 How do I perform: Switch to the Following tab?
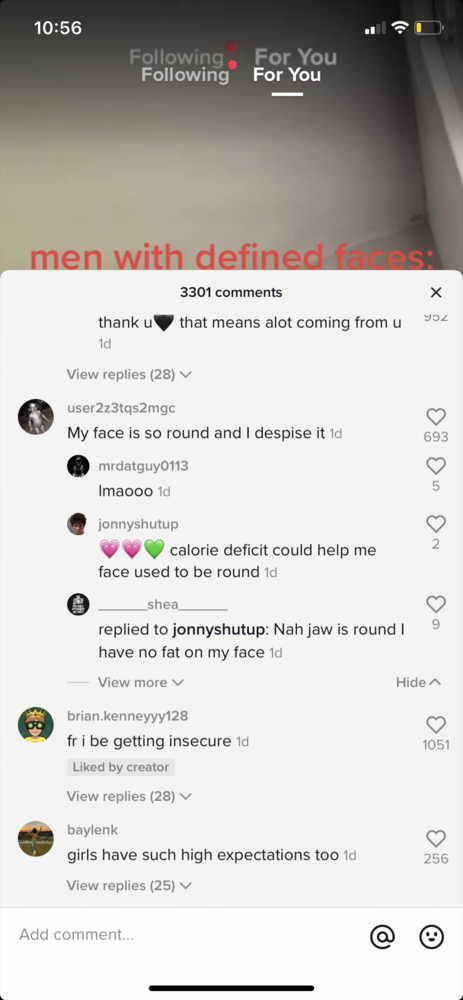pyautogui.click(x=185, y=75)
